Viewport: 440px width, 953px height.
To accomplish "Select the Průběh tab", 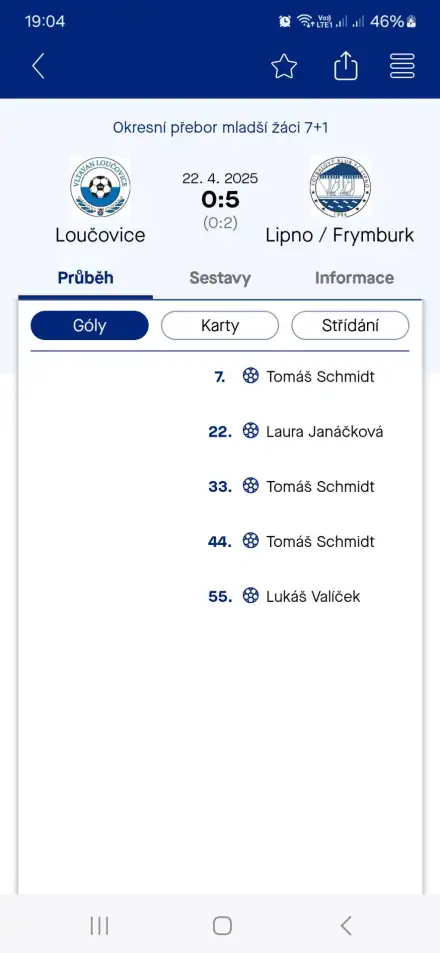I will [x=86, y=278].
